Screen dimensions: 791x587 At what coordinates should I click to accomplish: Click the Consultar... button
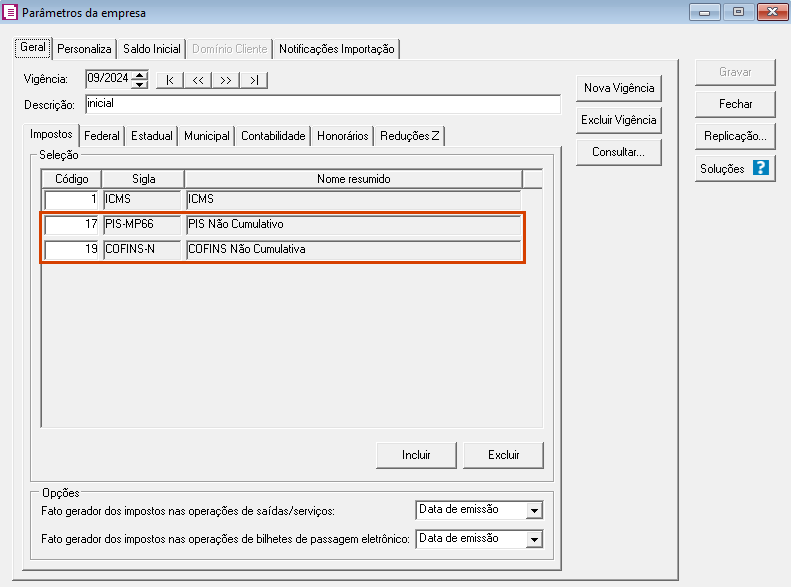pyautogui.click(x=619, y=152)
